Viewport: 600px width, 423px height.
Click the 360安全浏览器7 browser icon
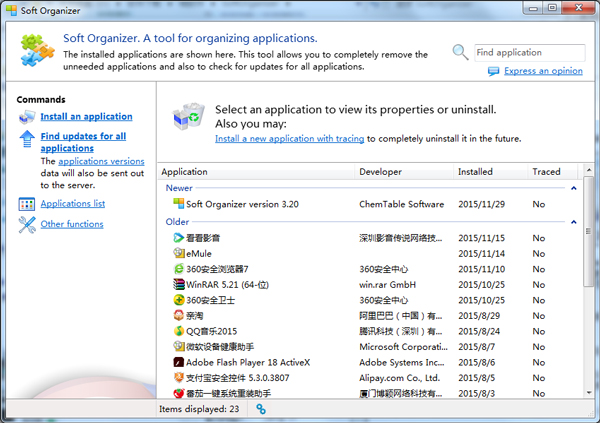[179, 269]
